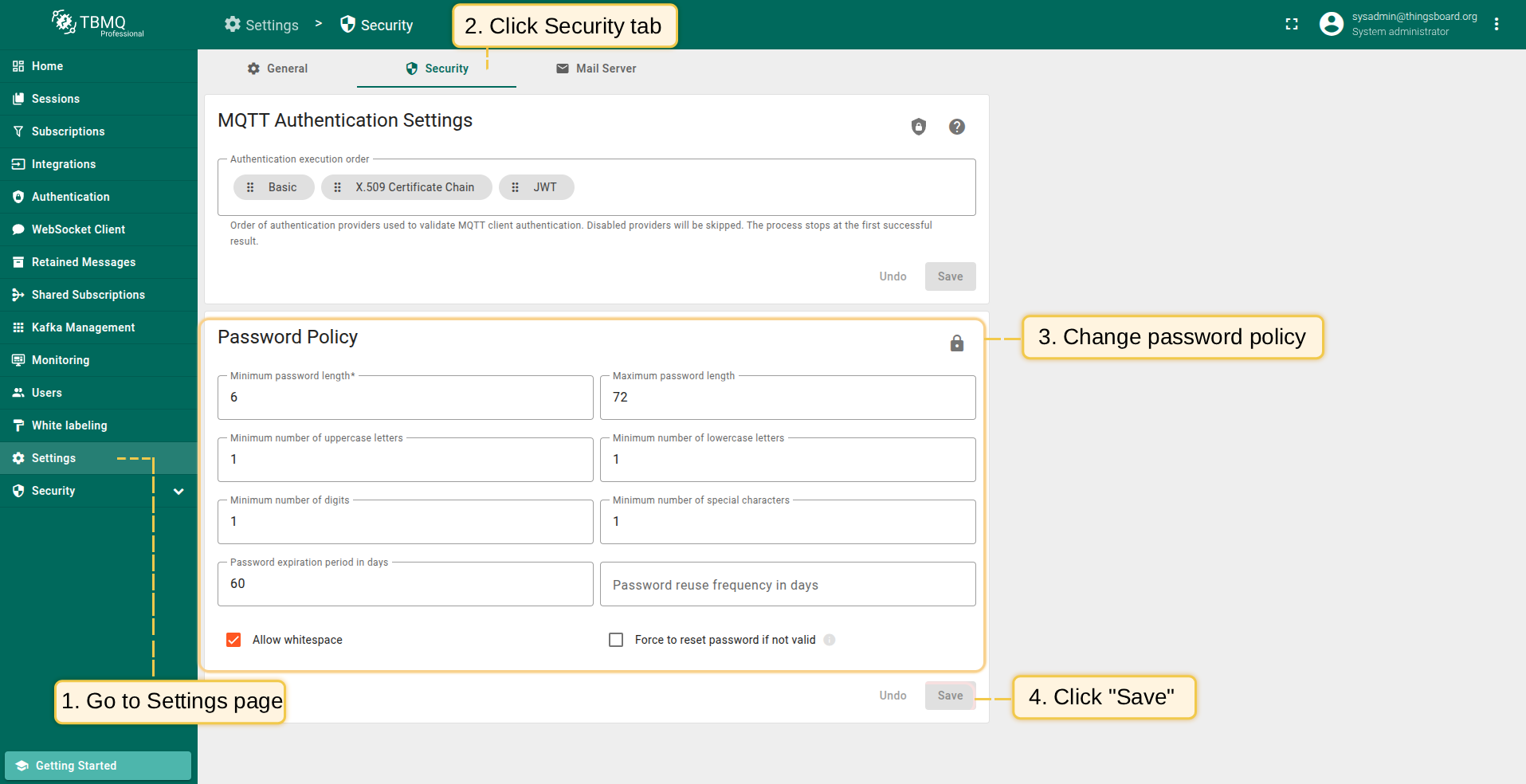Image resolution: width=1526 pixels, height=784 pixels.
Task: Click the lock icon in Password Policy
Action: pyautogui.click(x=957, y=343)
